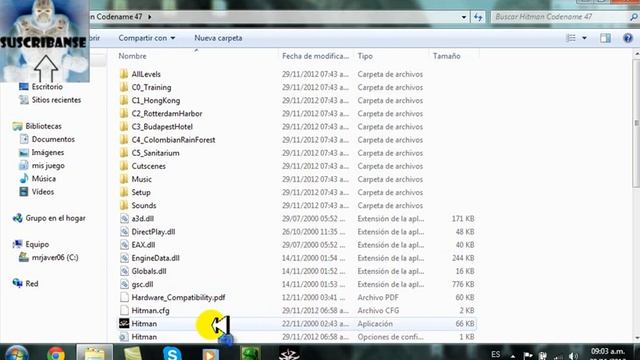Create a folder with Nueva carpeta
The height and width of the screenshot is (360, 640).
pos(218,38)
